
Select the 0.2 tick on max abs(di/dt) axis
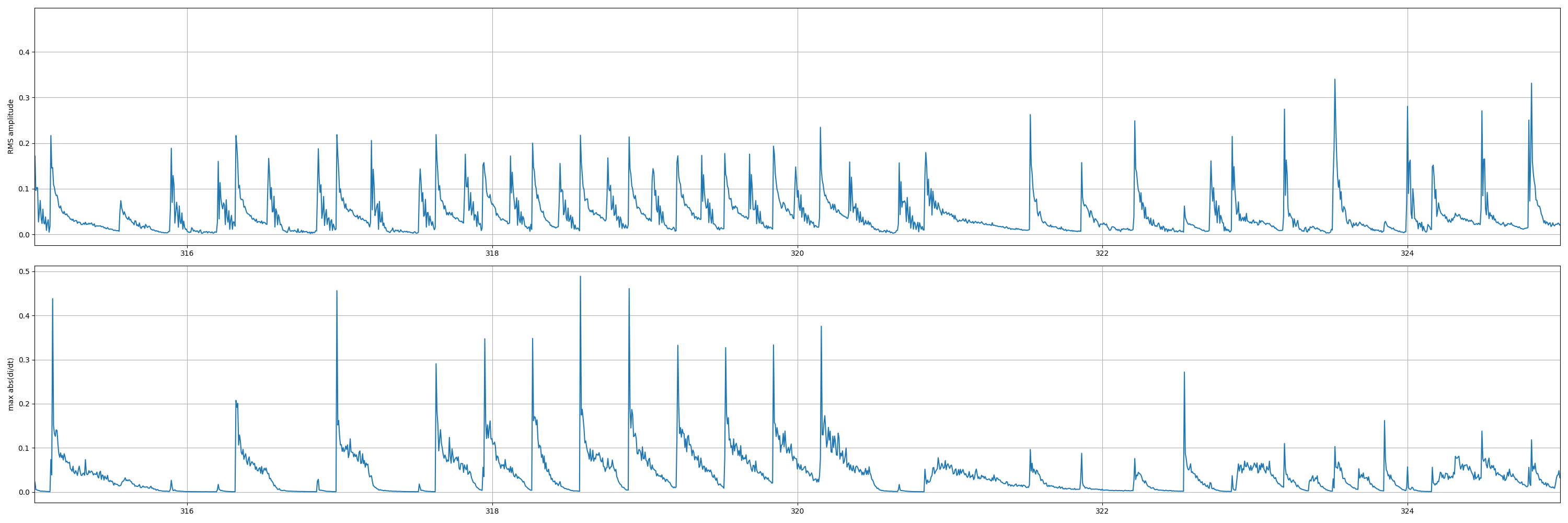(x=25, y=404)
